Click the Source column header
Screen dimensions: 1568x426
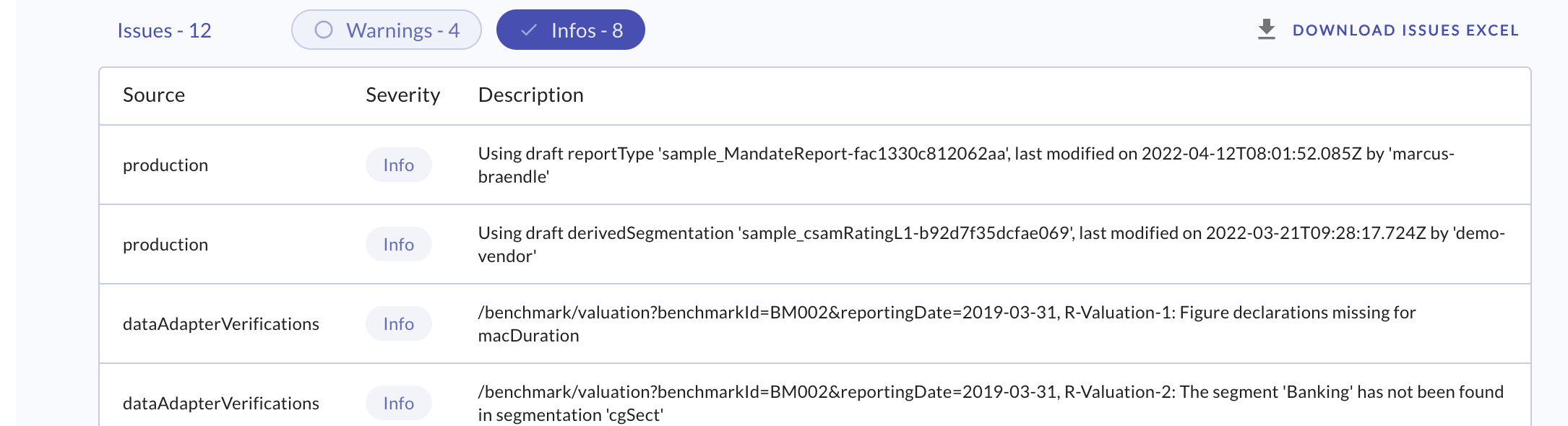click(154, 95)
